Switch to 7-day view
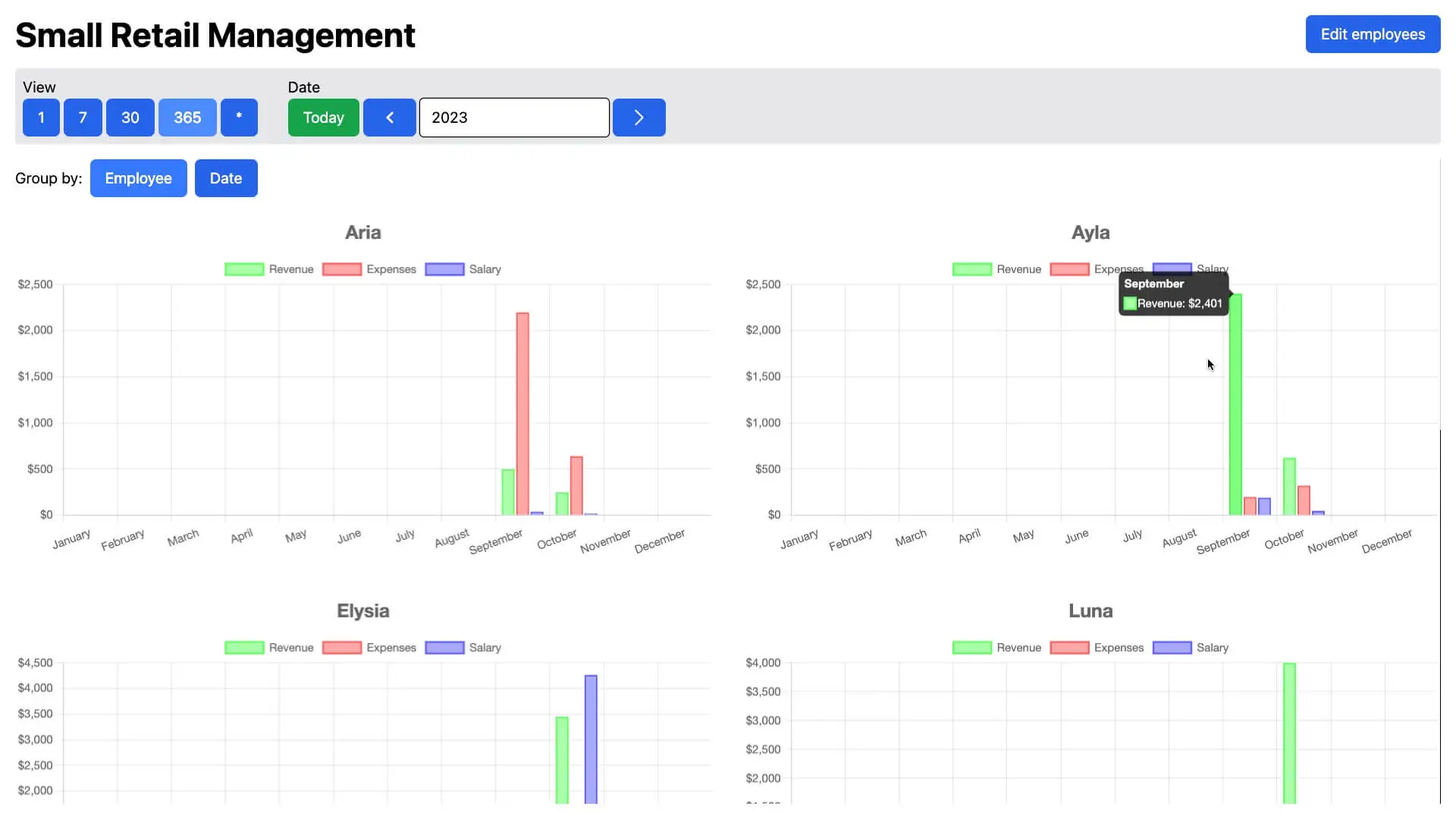The height and width of the screenshot is (819, 1456). coord(83,118)
